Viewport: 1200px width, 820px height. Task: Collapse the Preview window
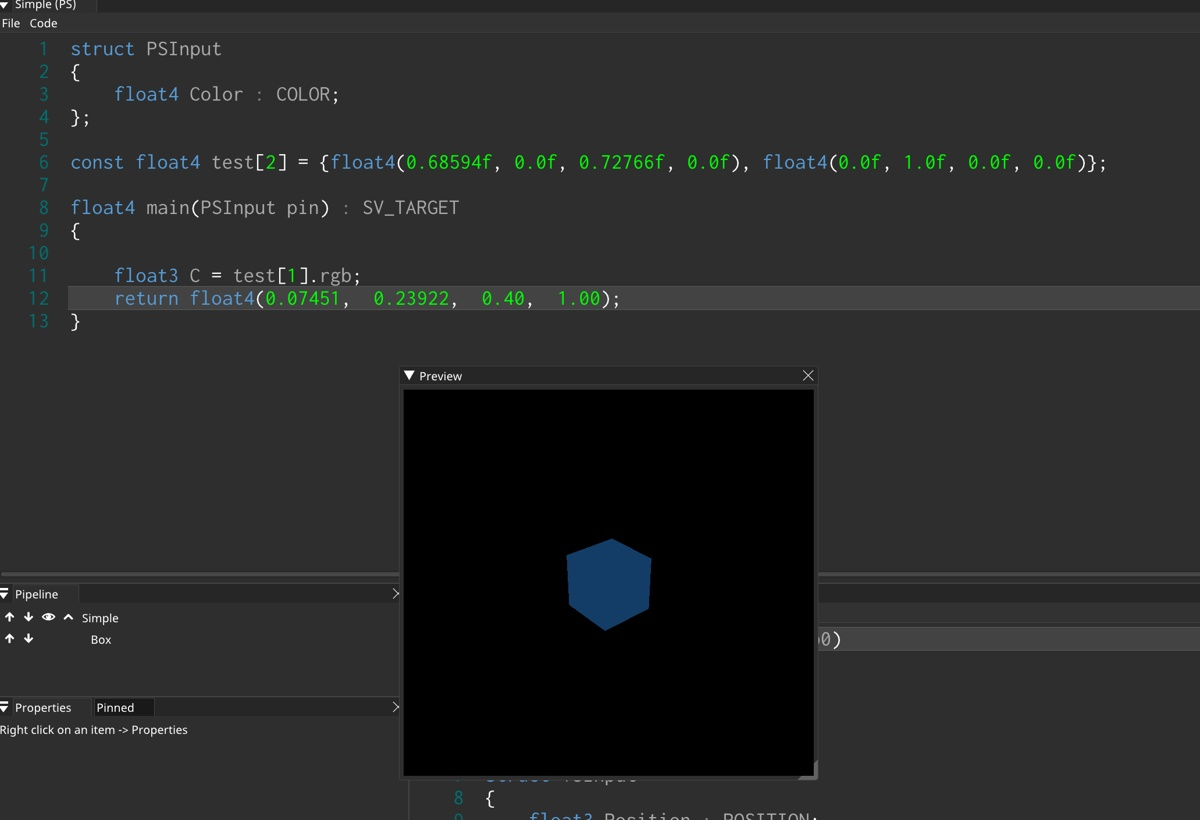tap(409, 376)
